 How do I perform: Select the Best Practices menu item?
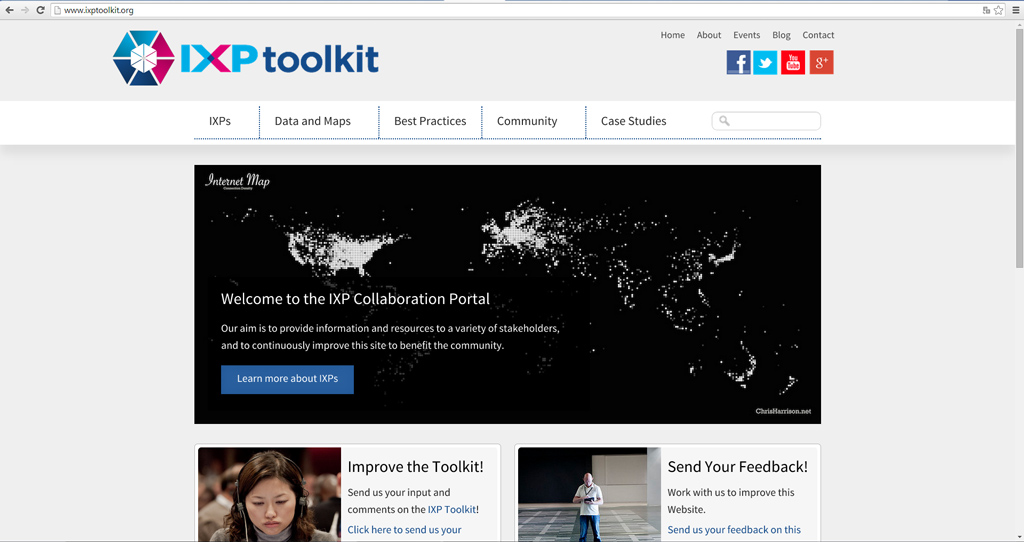point(430,121)
